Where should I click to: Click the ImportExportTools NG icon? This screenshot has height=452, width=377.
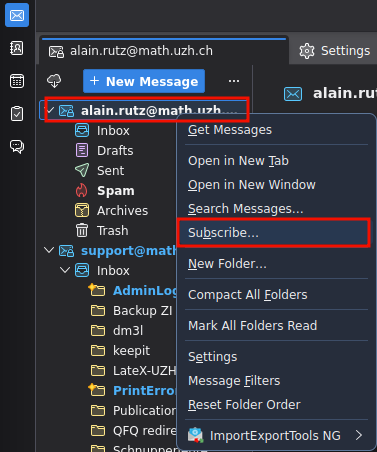point(196,435)
